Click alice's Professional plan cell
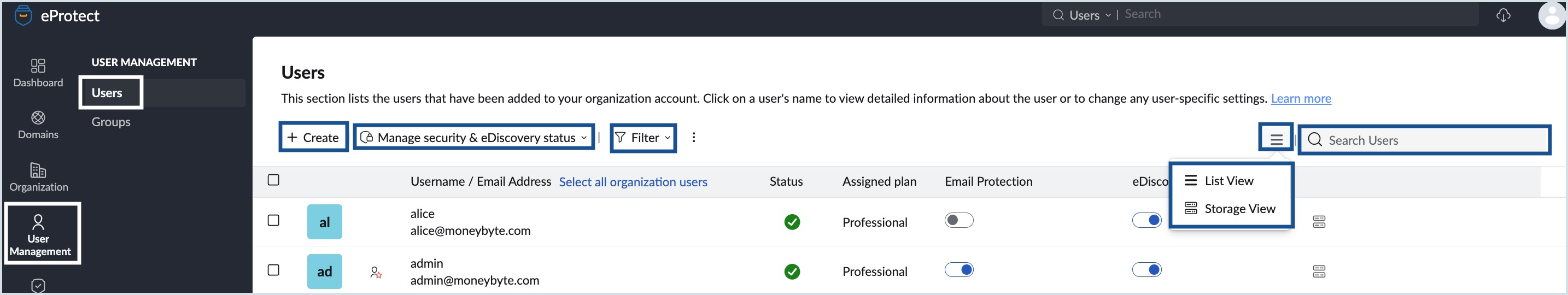Screen dimensions: 1568x295 (x=875, y=223)
